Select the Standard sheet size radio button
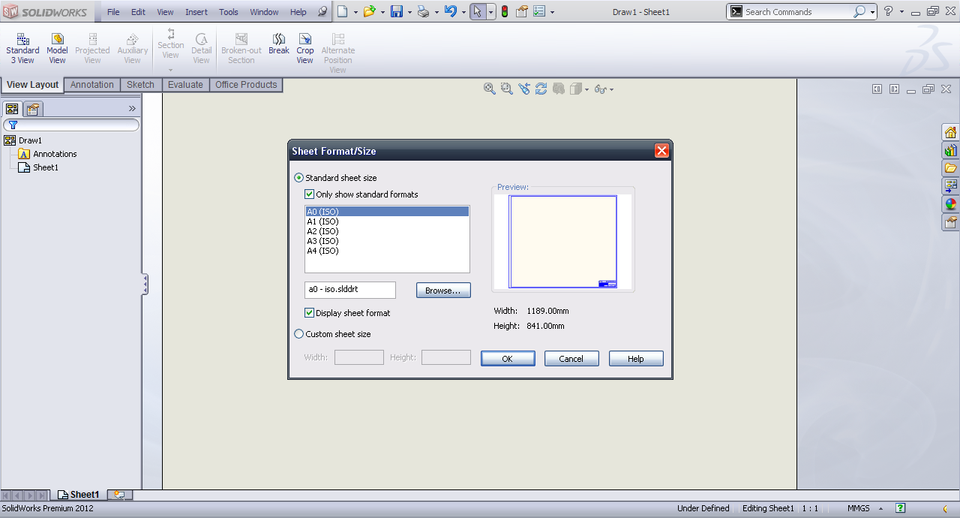 [x=299, y=178]
